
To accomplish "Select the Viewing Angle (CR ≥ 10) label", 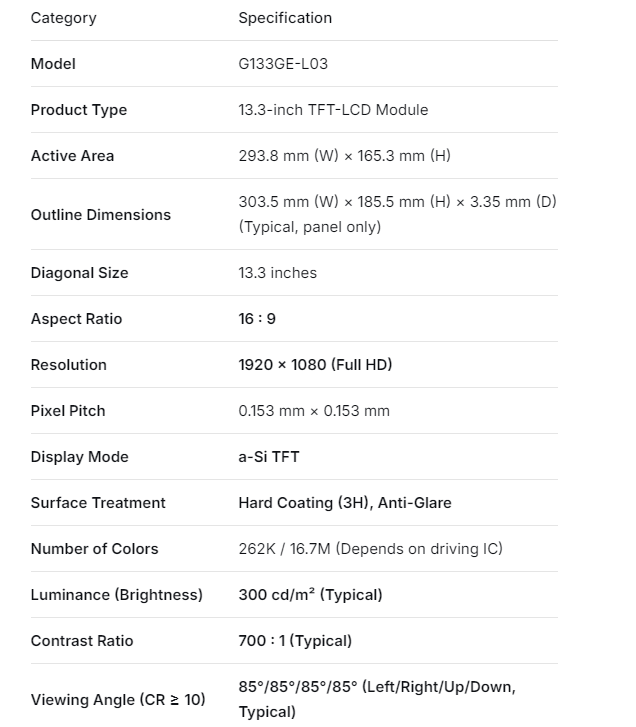I will [118, 700].
